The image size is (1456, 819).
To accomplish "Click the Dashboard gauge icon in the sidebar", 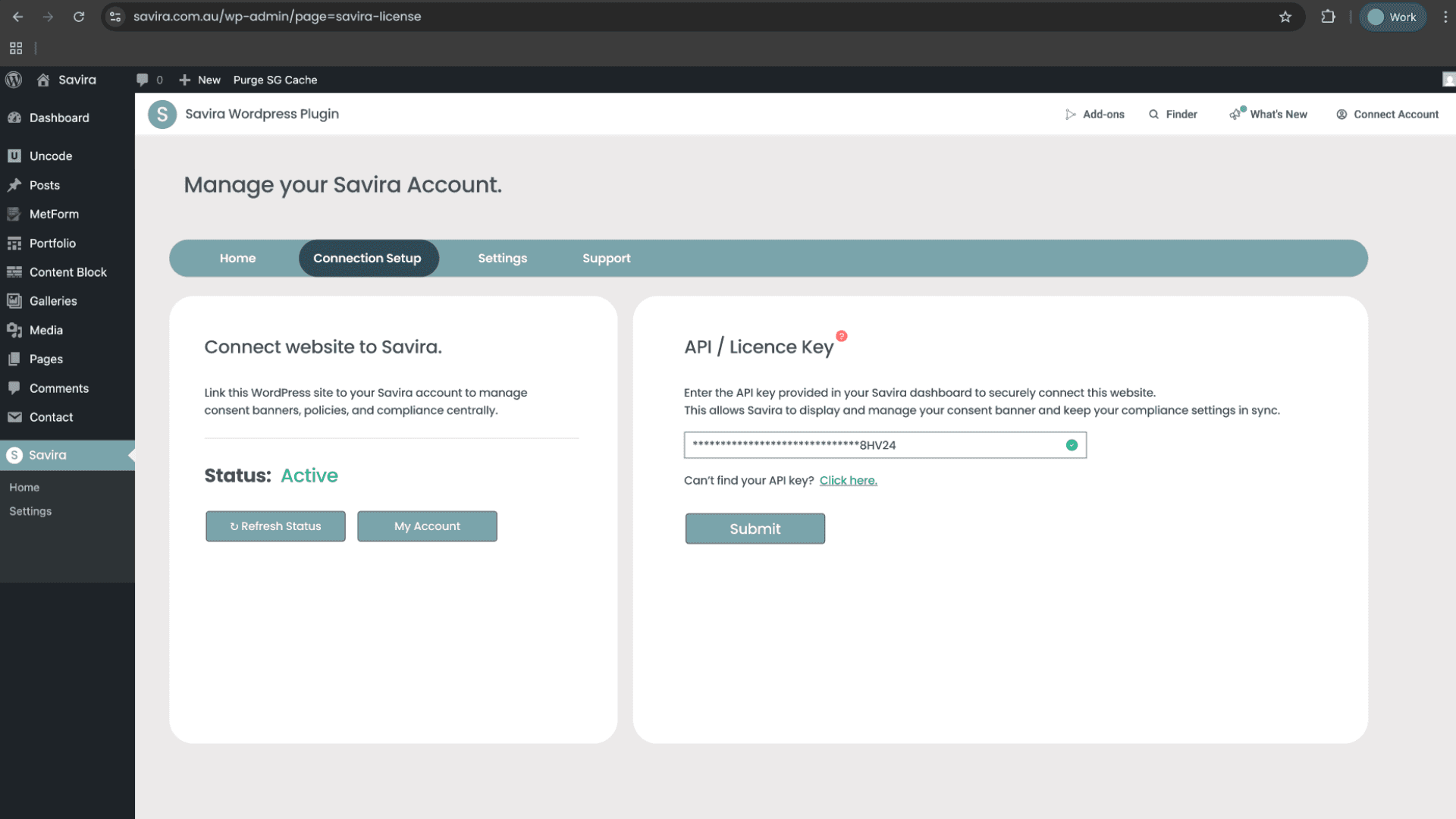I will click(x=14, y=118).
